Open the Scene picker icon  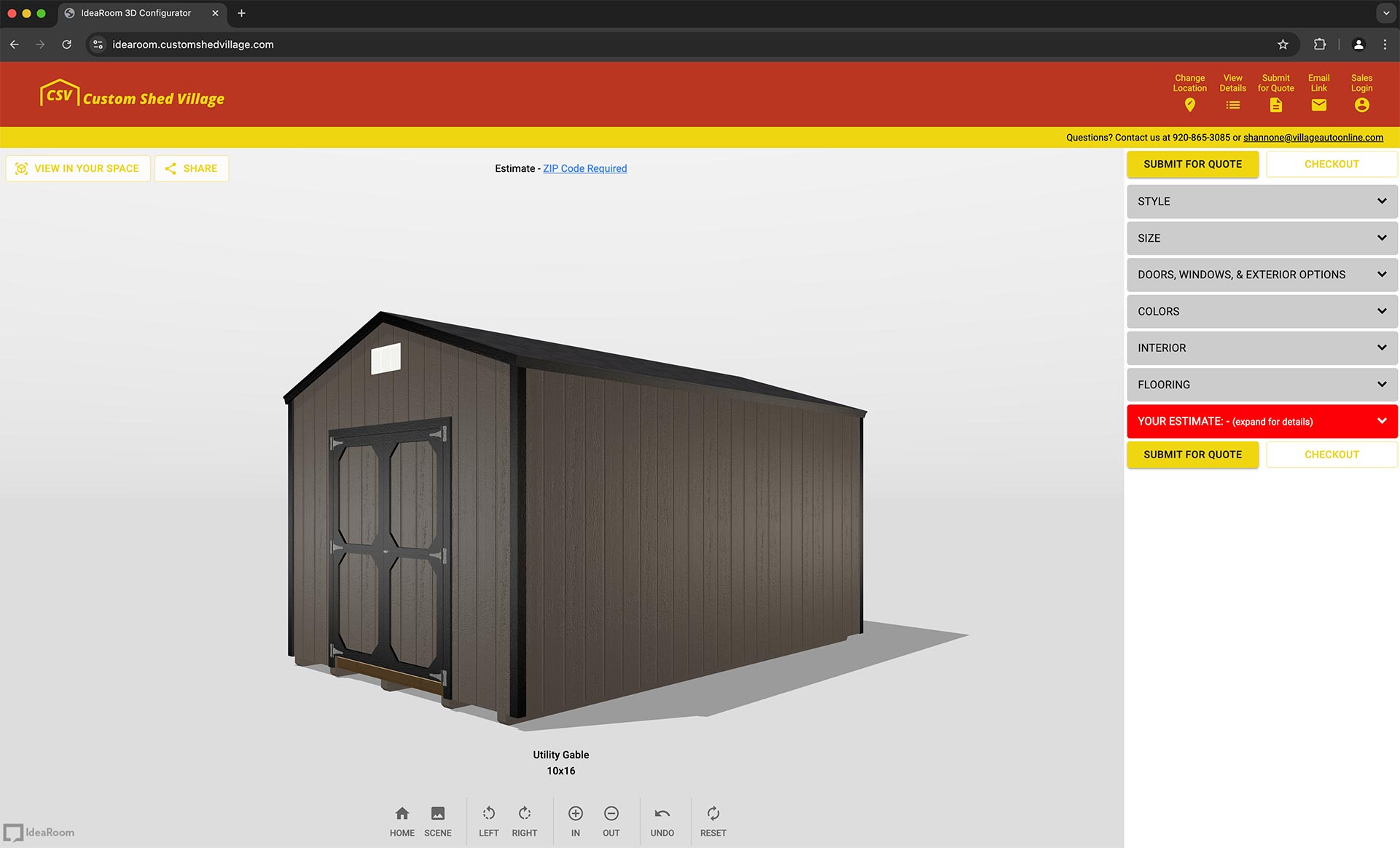tap(437, 814)
